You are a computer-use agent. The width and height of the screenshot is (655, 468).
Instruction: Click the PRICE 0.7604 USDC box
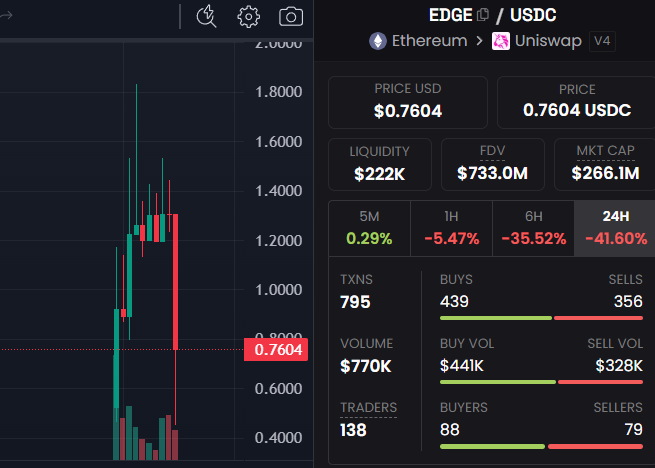pyautogui.click(x=576, y=102)
